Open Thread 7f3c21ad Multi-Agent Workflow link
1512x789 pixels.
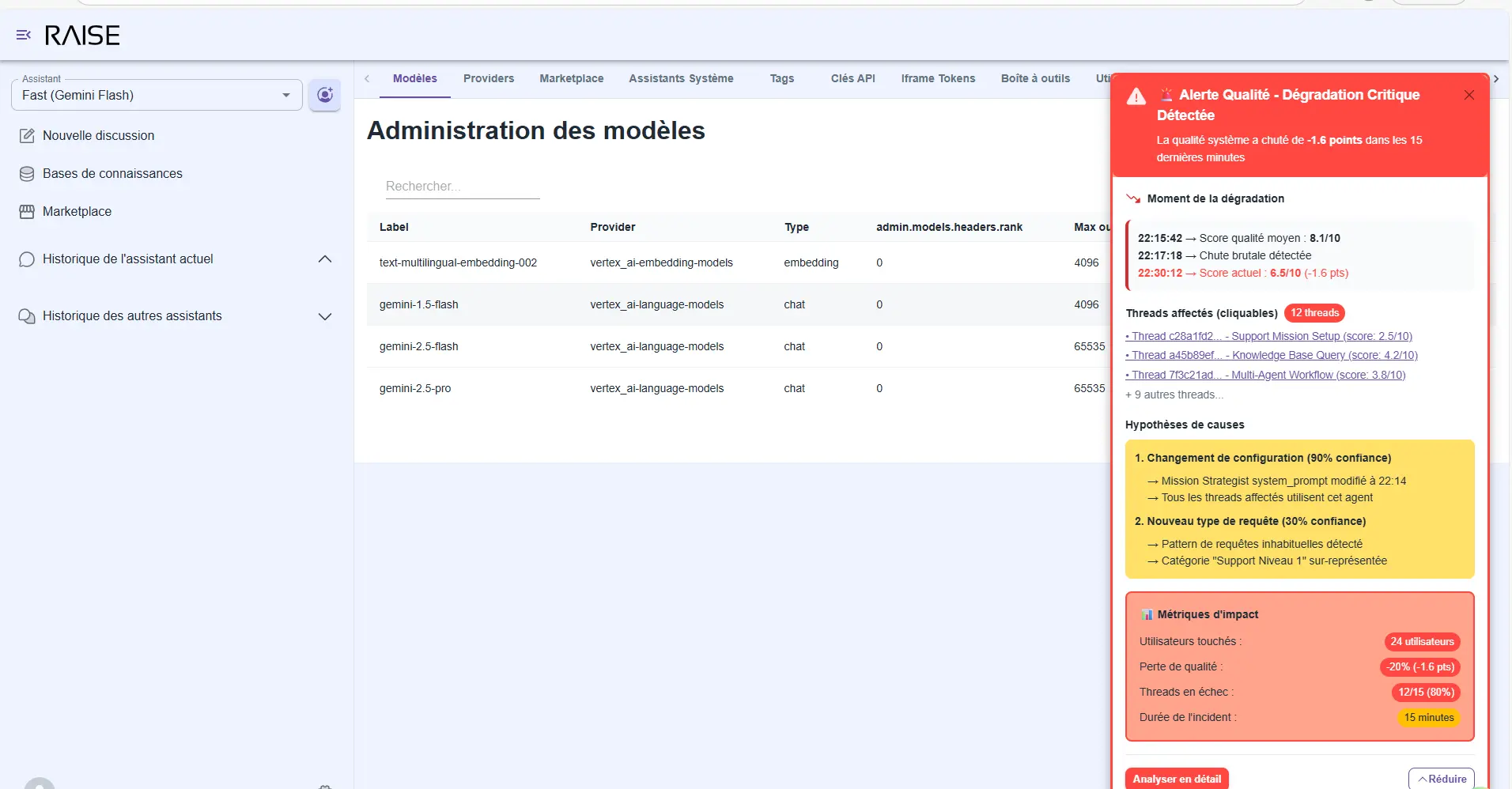(1266, 375)
